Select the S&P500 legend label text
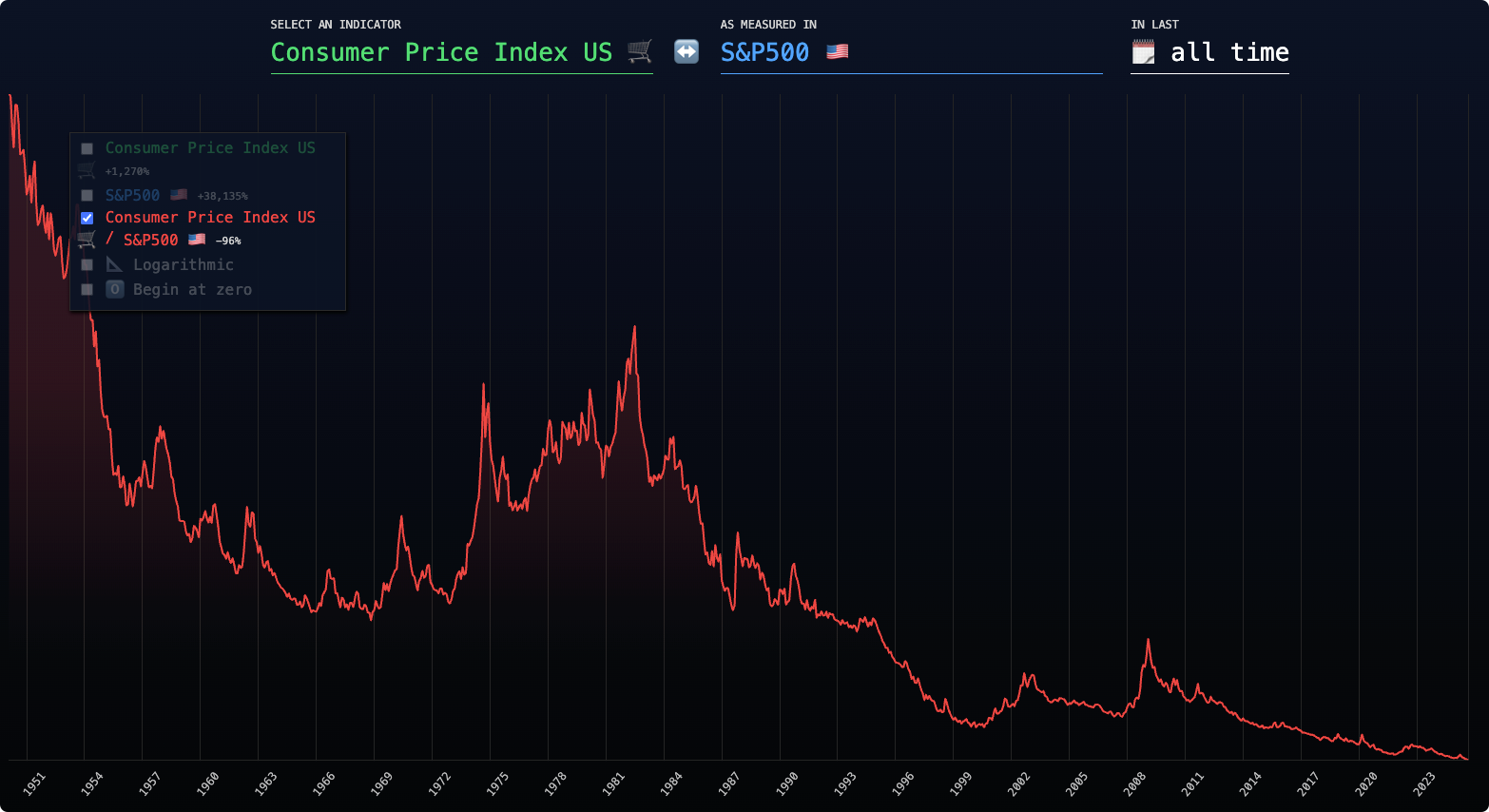1489x812 pixels. click(132, 195)
